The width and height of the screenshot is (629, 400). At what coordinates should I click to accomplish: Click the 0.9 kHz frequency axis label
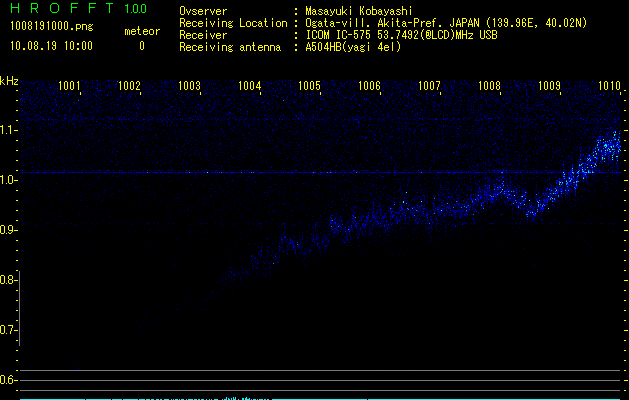tap(7, 230)
